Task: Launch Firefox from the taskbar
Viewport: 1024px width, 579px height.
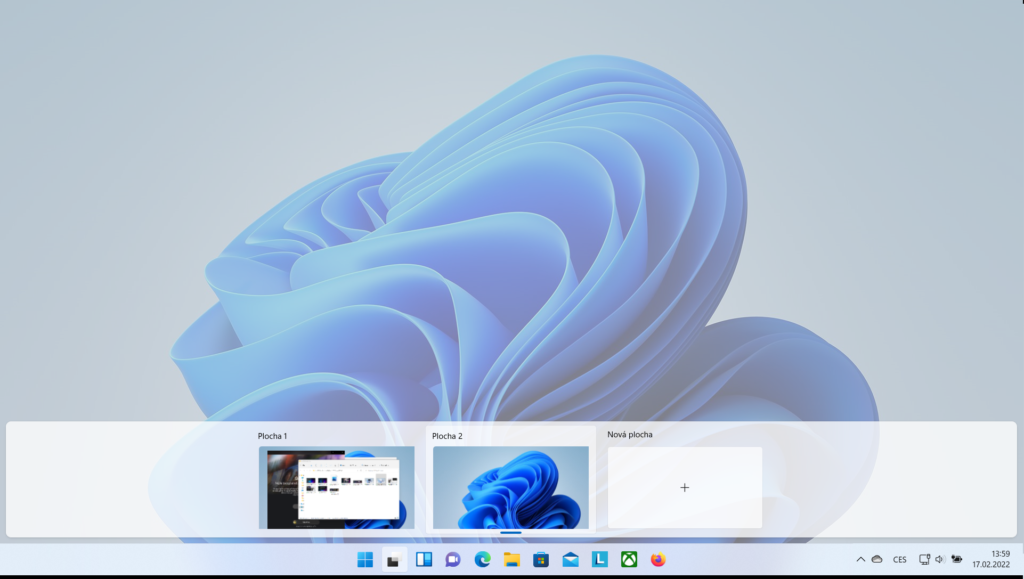Action: 658,559
